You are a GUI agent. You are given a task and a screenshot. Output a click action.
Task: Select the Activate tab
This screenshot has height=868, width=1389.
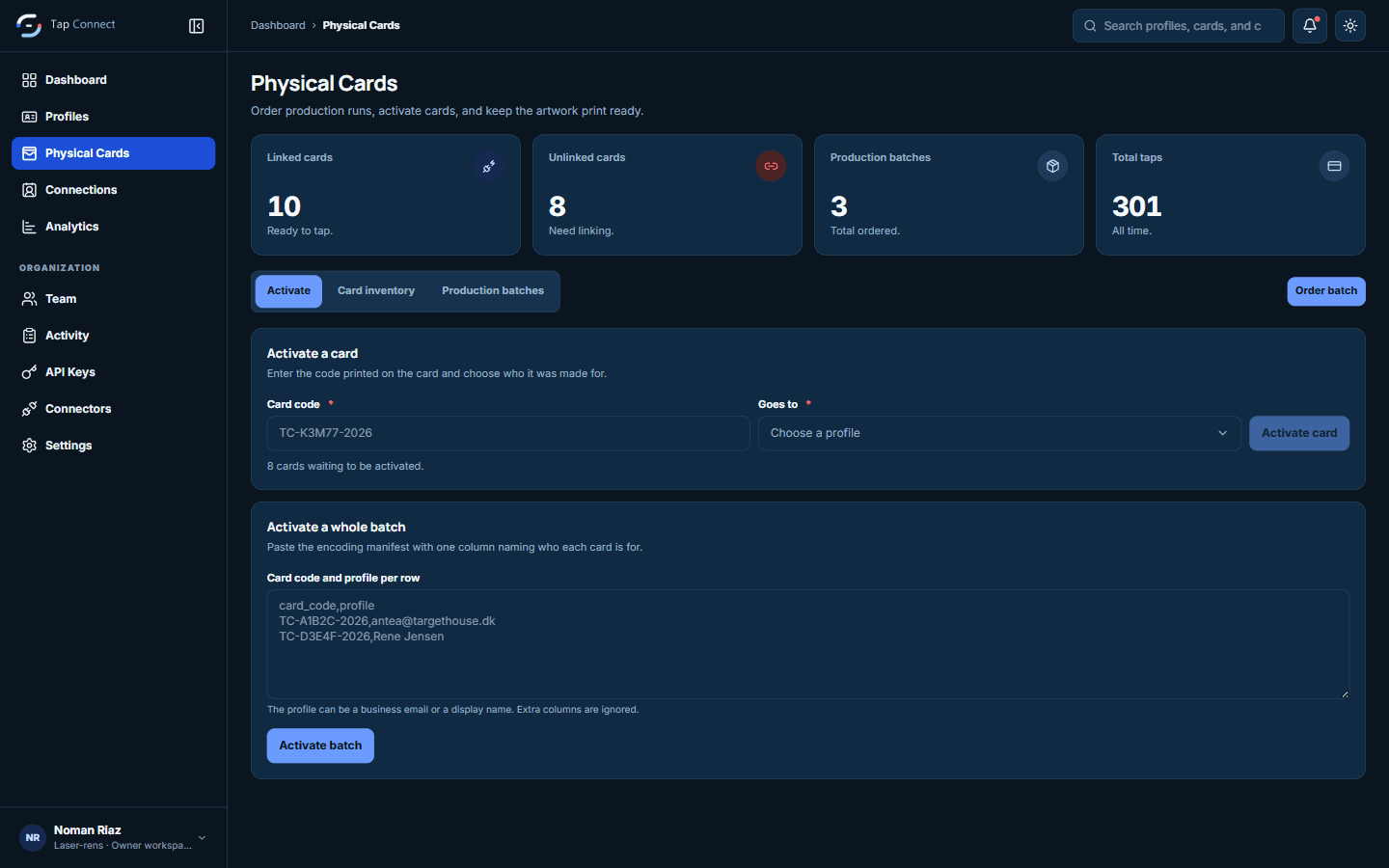[288, 290]
